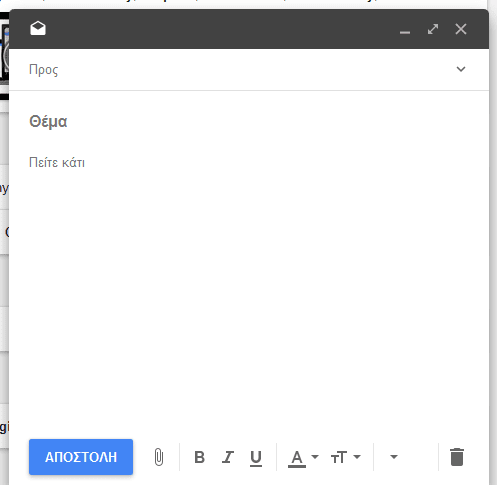
Task: Toggle bold formatting
Action: pyautogui.click(x=199, y=457)
